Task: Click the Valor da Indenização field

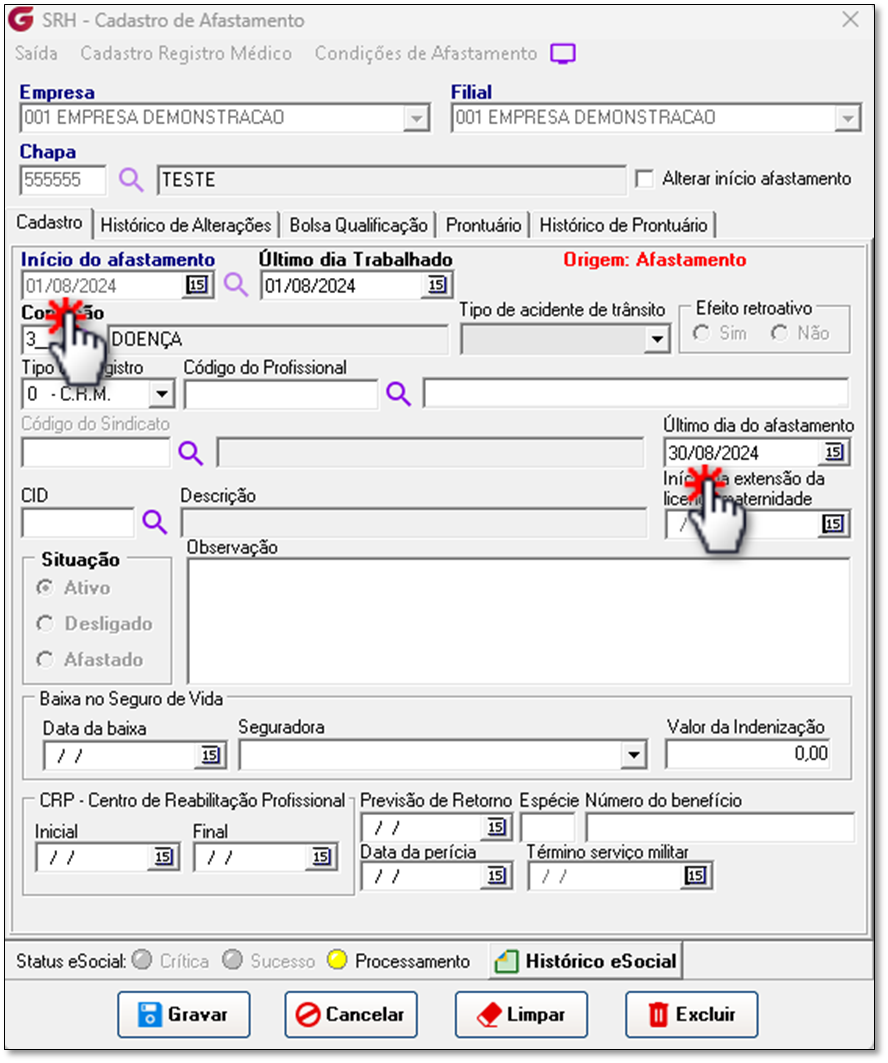Action: (748, 753)
